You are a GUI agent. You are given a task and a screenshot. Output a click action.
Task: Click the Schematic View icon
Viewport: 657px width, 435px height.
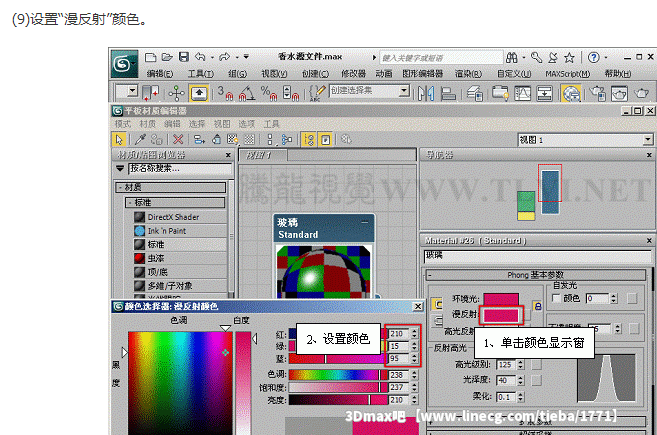click(544, 93)
